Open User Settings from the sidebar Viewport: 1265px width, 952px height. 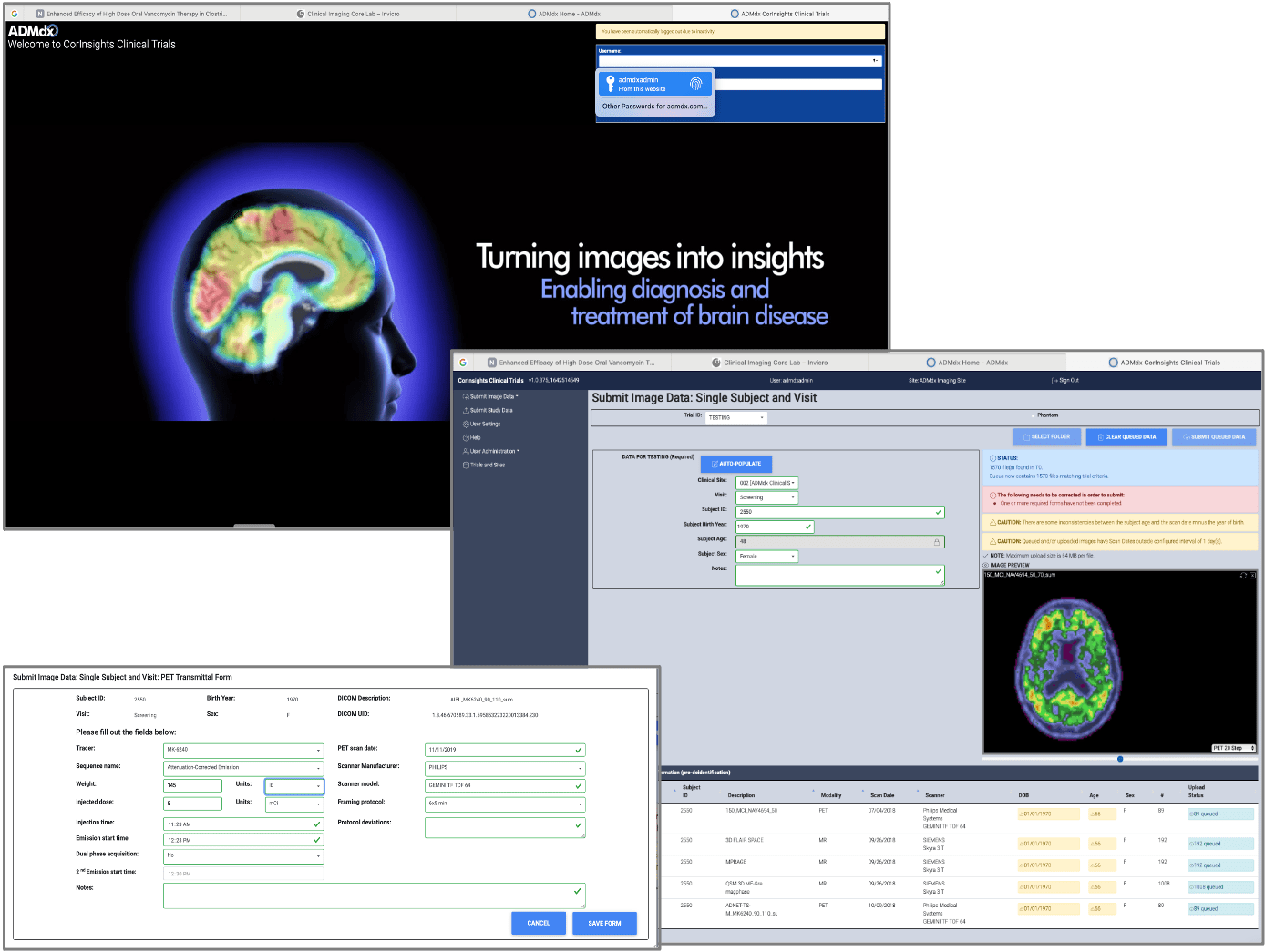coord(485,425)
